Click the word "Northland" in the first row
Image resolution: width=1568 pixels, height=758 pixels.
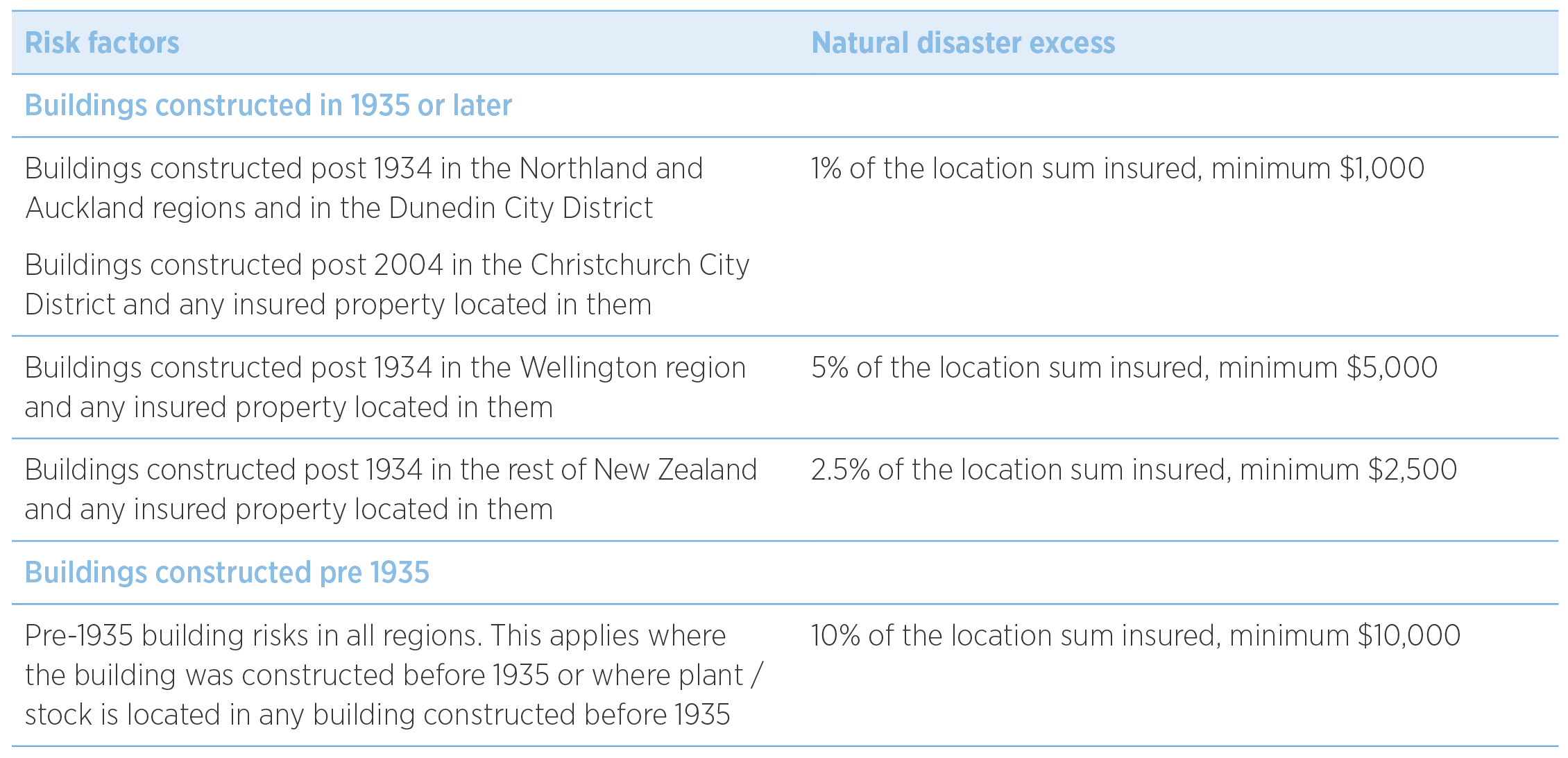coord(581,169)
